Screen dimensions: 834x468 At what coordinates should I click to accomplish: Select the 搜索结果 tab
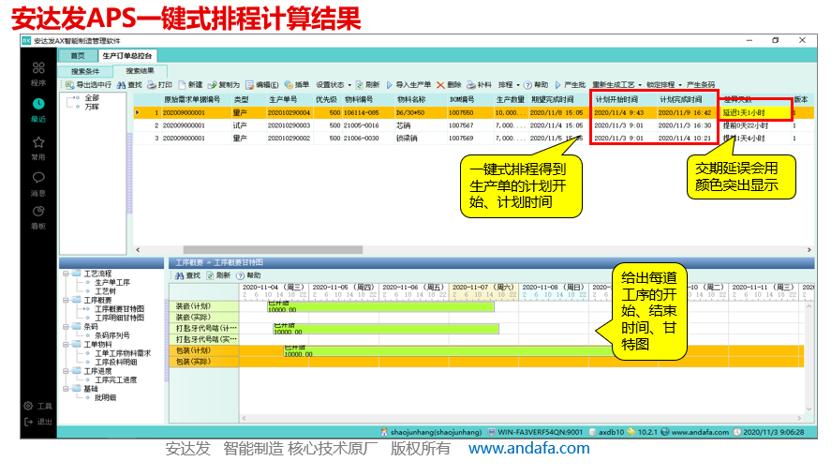[x=140, y=71]
